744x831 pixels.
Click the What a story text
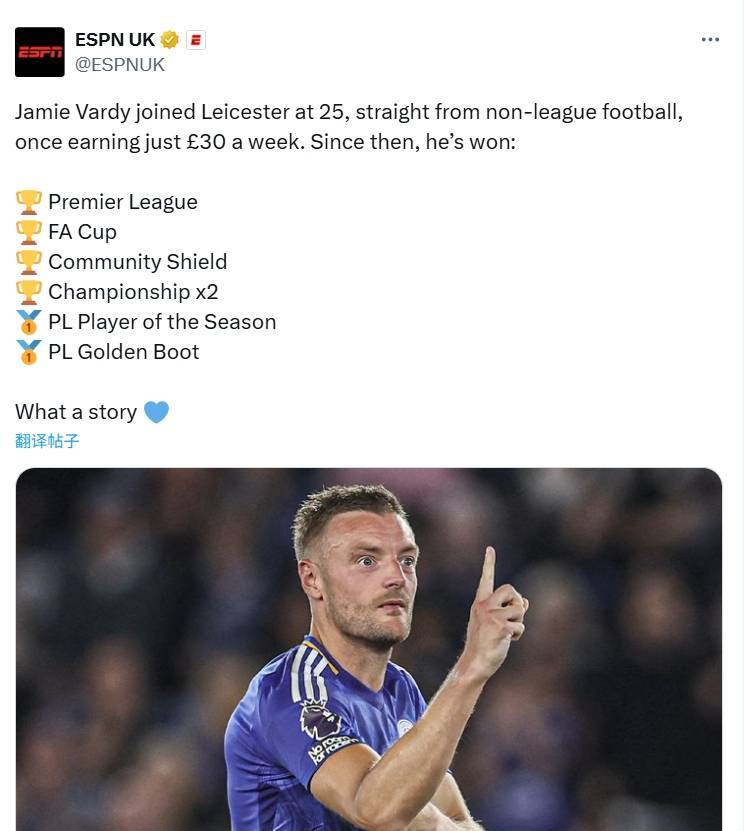[x=75, y=411]
